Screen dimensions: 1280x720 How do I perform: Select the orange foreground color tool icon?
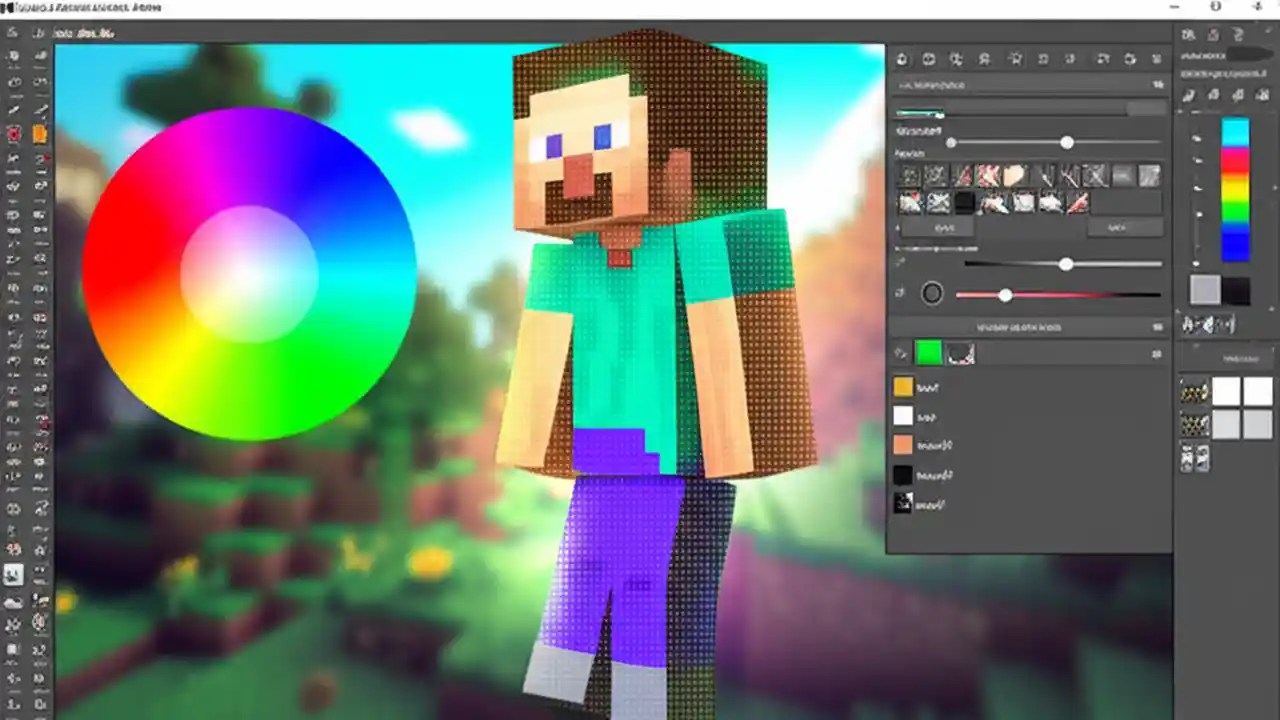[x=40, y=133]
